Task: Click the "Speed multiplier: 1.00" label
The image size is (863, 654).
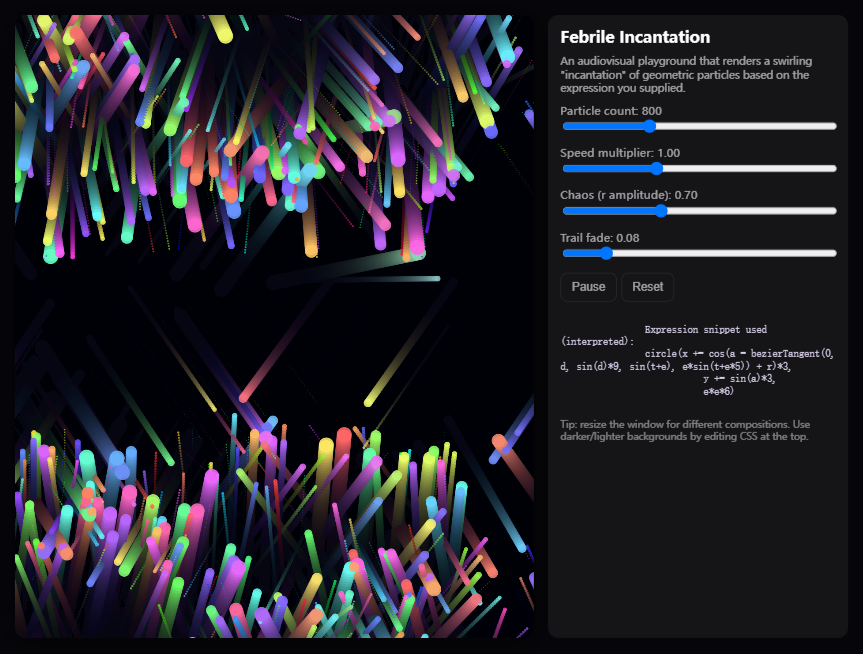Action: (x=620, y=153)
